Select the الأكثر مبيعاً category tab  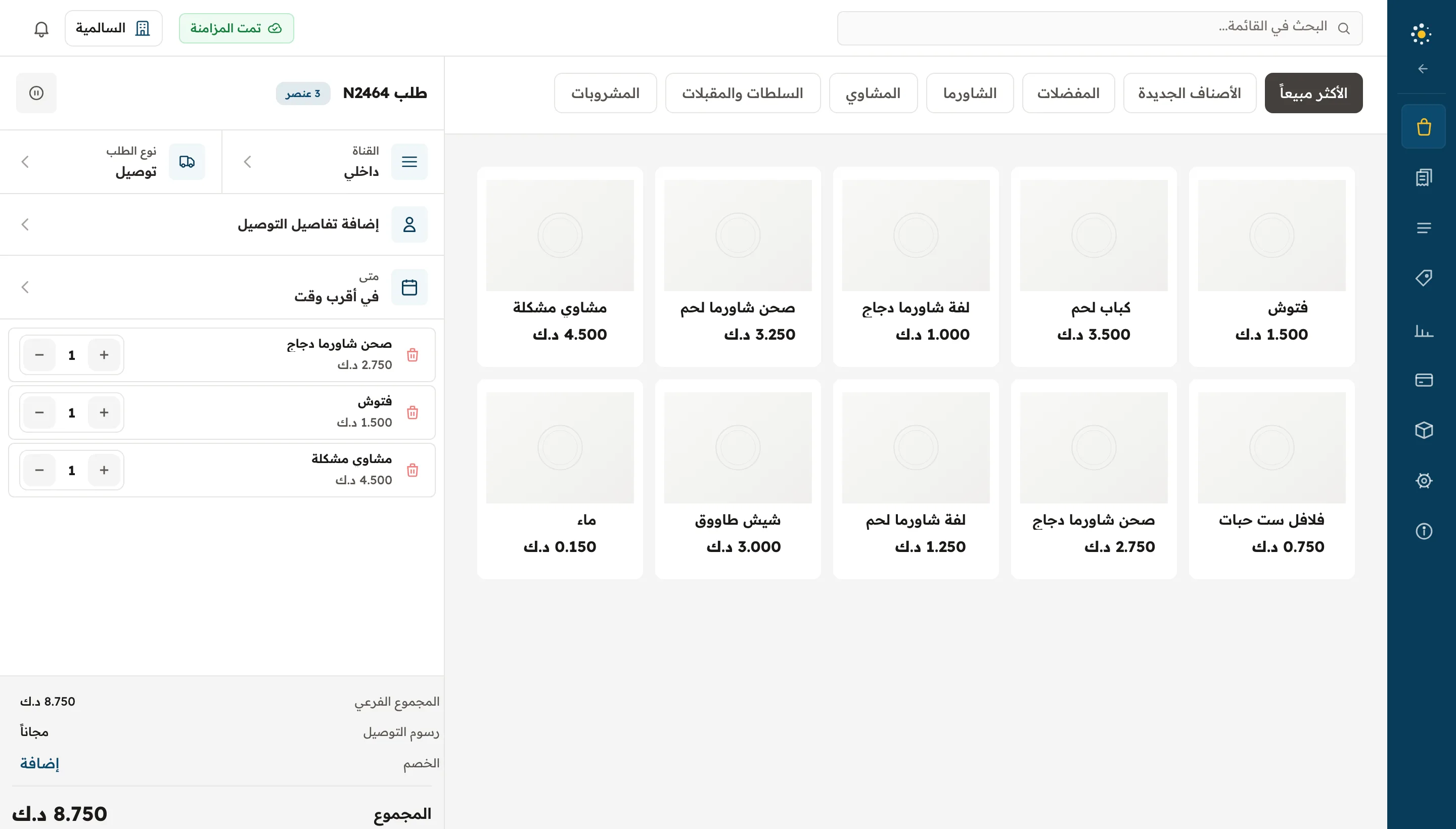click(x=1313, y=93)
